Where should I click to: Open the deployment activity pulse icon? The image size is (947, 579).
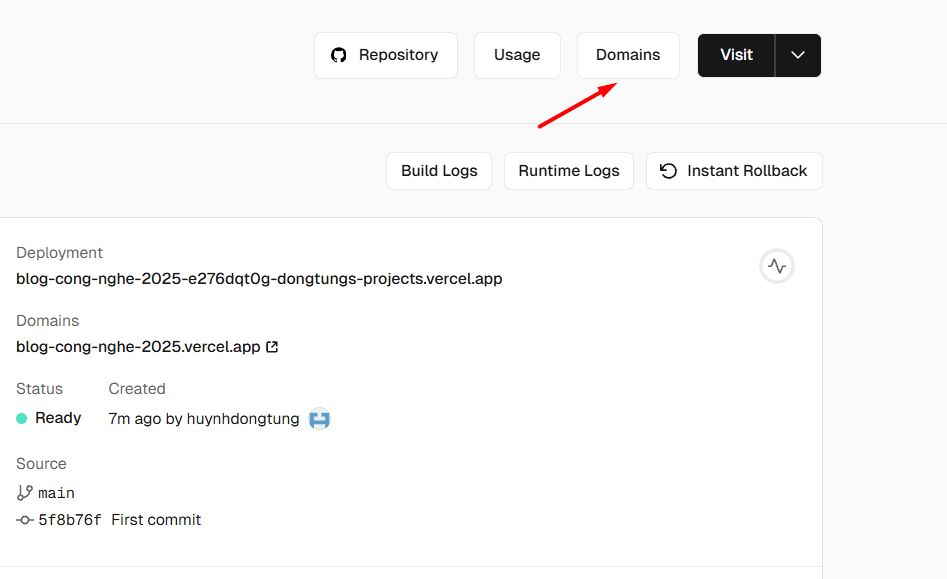point(776,266)
